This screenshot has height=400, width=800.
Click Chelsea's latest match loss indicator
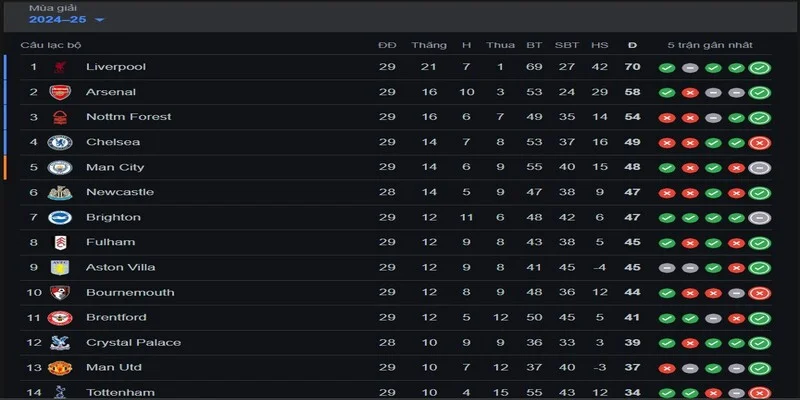[x=760, y=143]
